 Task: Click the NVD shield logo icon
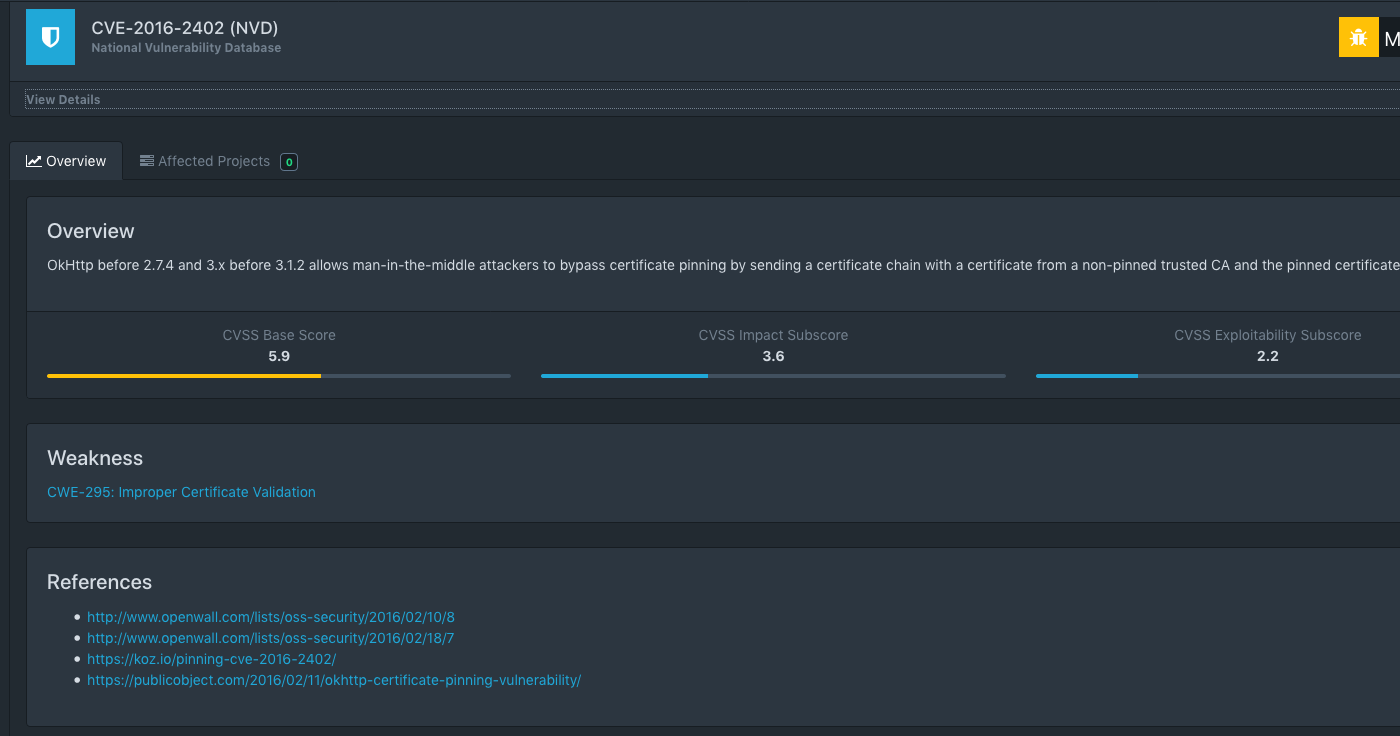pyautogui.click(x=50, y=36)
